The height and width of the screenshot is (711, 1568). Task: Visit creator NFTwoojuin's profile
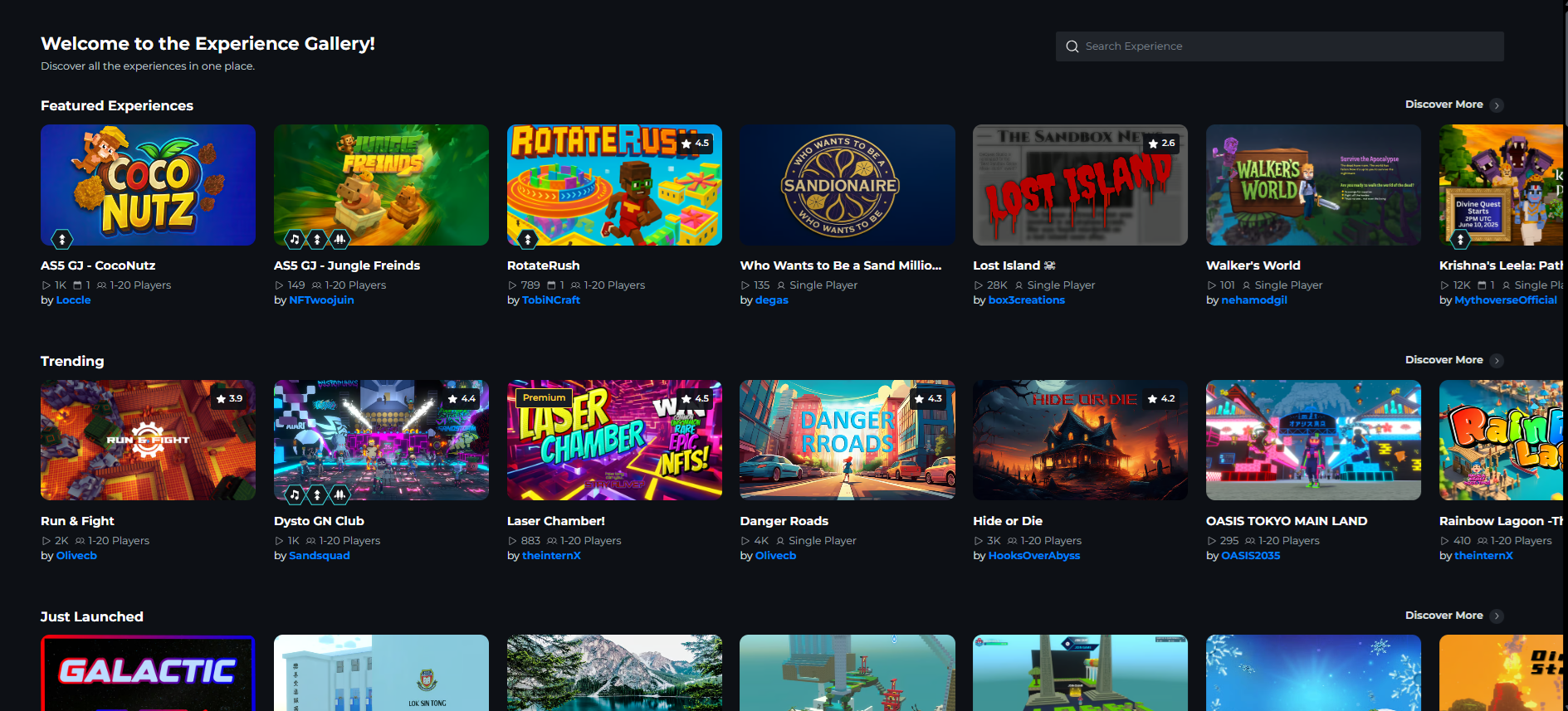click(321, 300)
